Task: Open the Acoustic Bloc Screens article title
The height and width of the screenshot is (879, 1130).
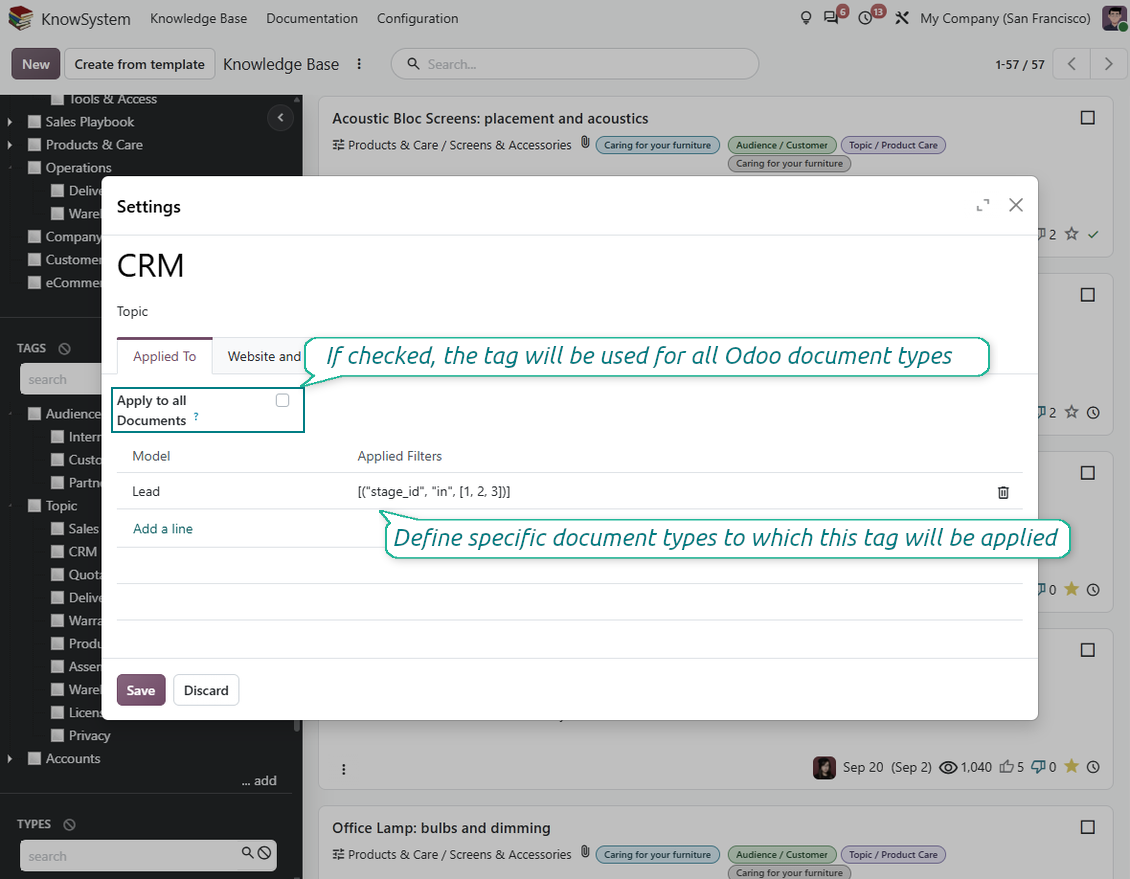Action: point(490,118)
